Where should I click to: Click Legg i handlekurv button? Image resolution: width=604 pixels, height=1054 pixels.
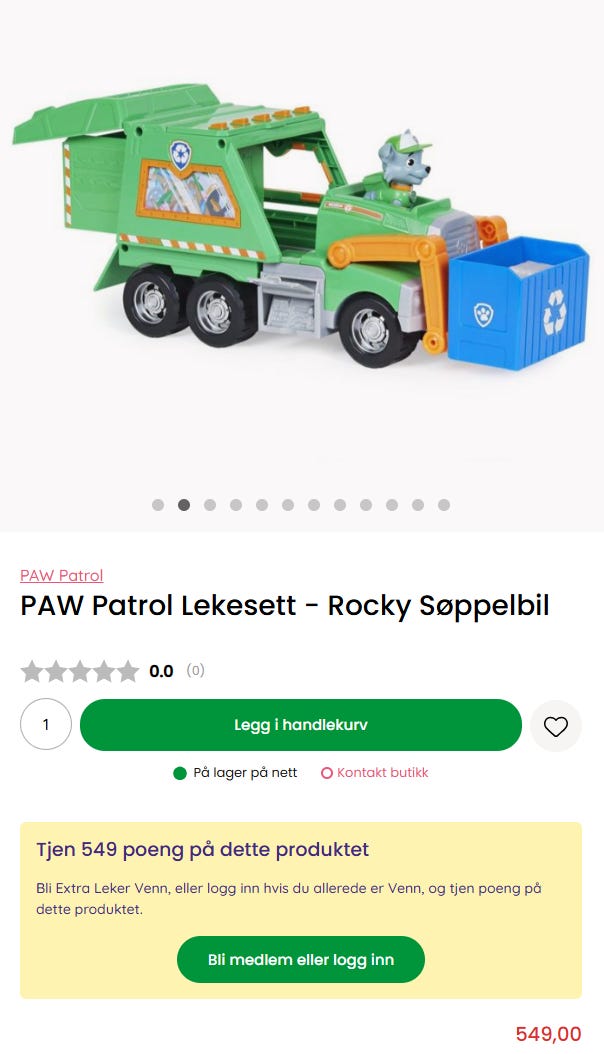pos(301,725)
